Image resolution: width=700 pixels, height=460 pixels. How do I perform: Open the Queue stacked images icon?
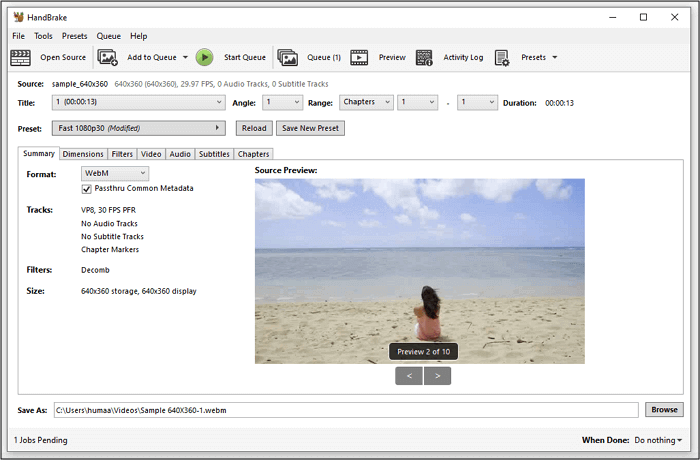coord(288,58)
